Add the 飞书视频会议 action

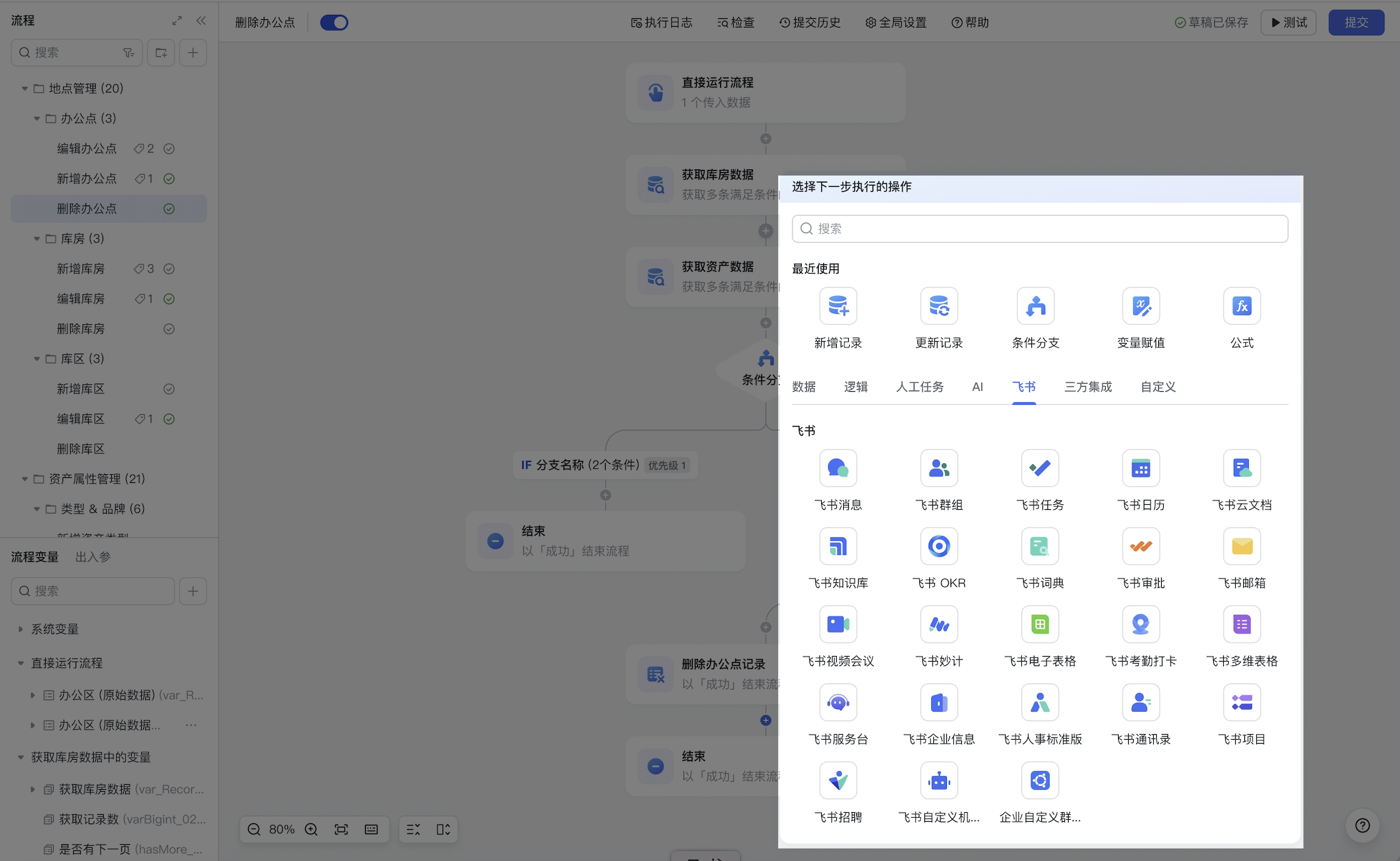[838, 624]
